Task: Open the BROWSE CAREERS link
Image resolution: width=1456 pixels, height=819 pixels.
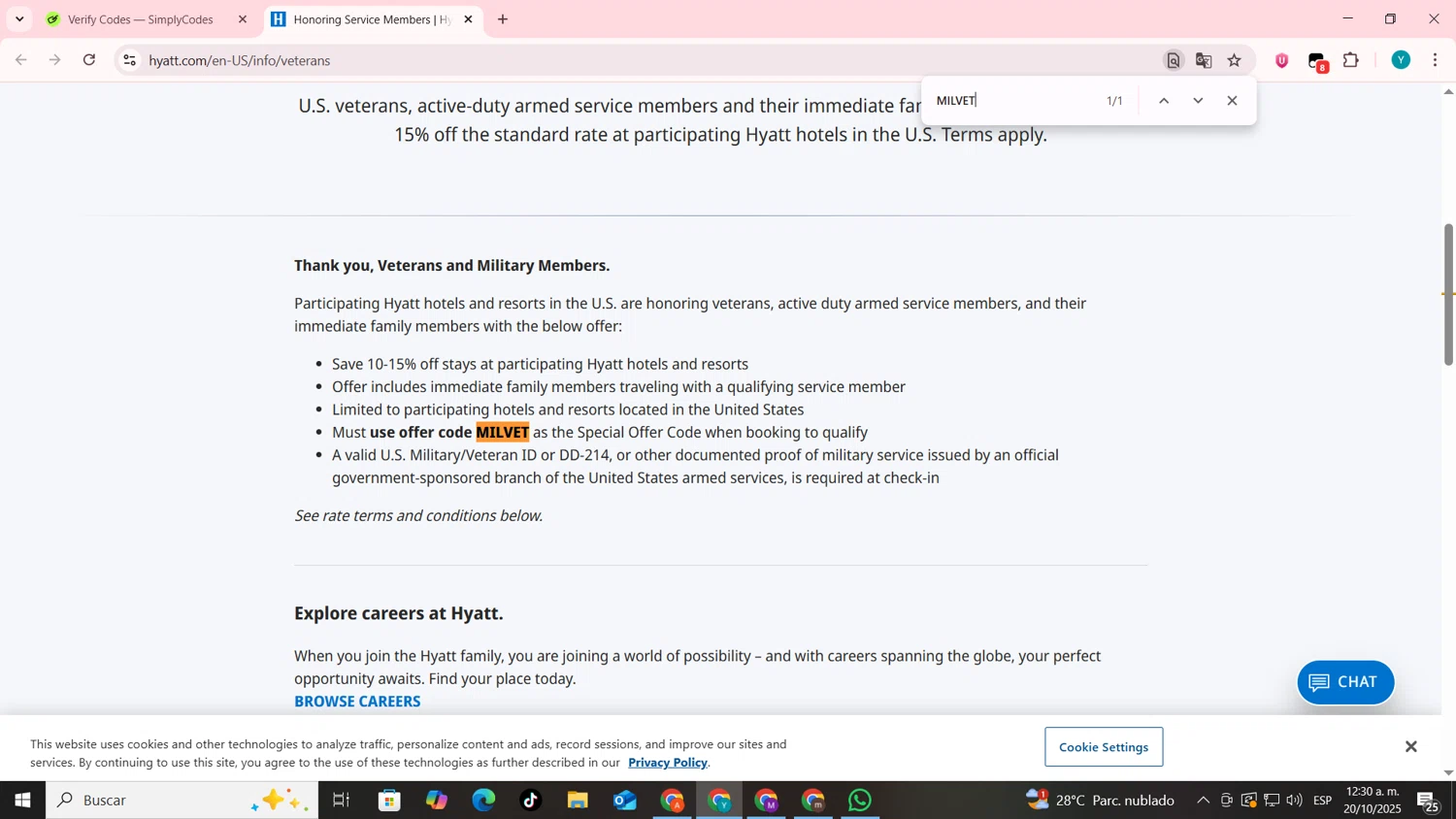Action: [357, 702]
